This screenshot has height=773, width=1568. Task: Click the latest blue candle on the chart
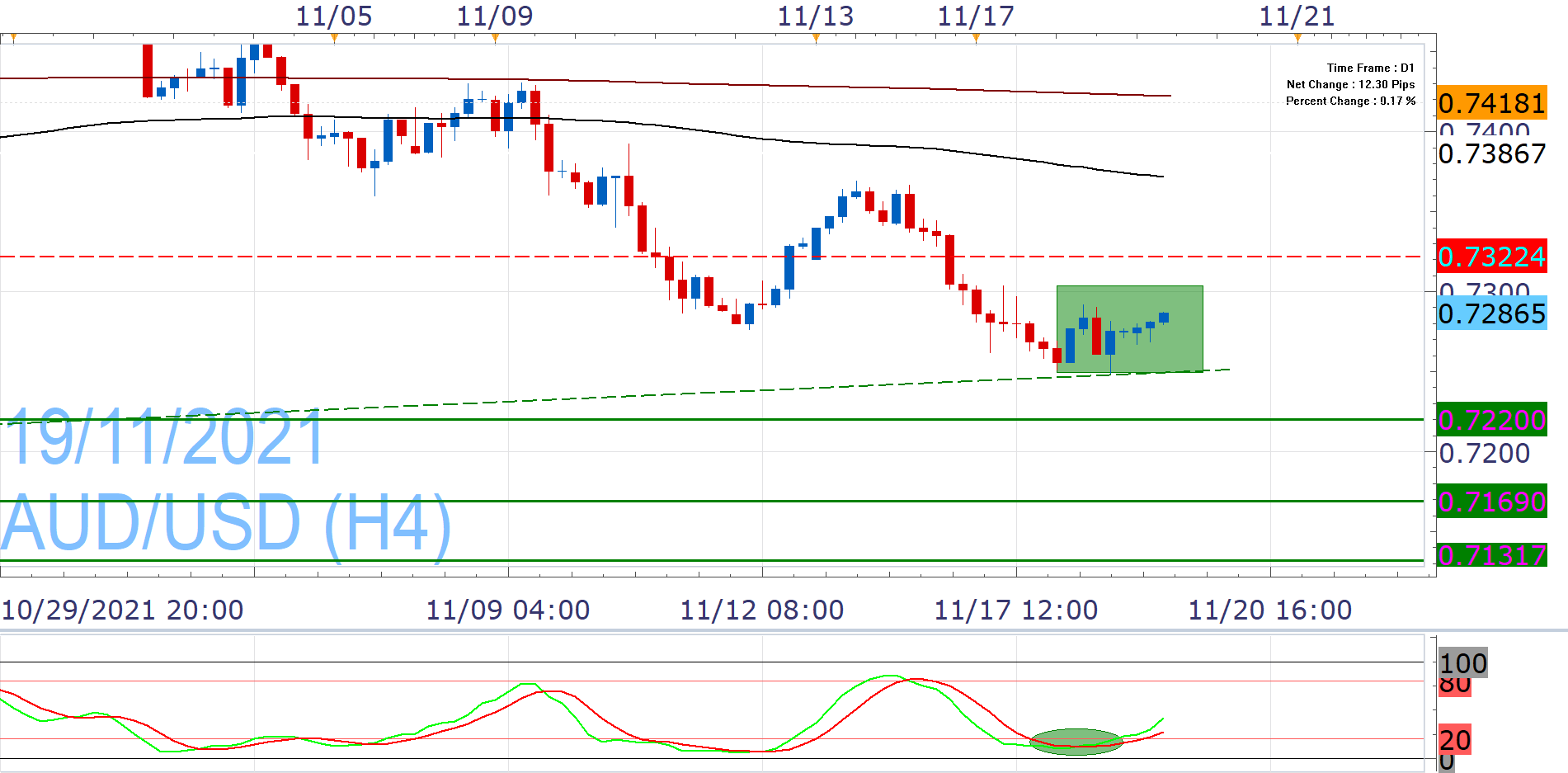click(1164, 318)
